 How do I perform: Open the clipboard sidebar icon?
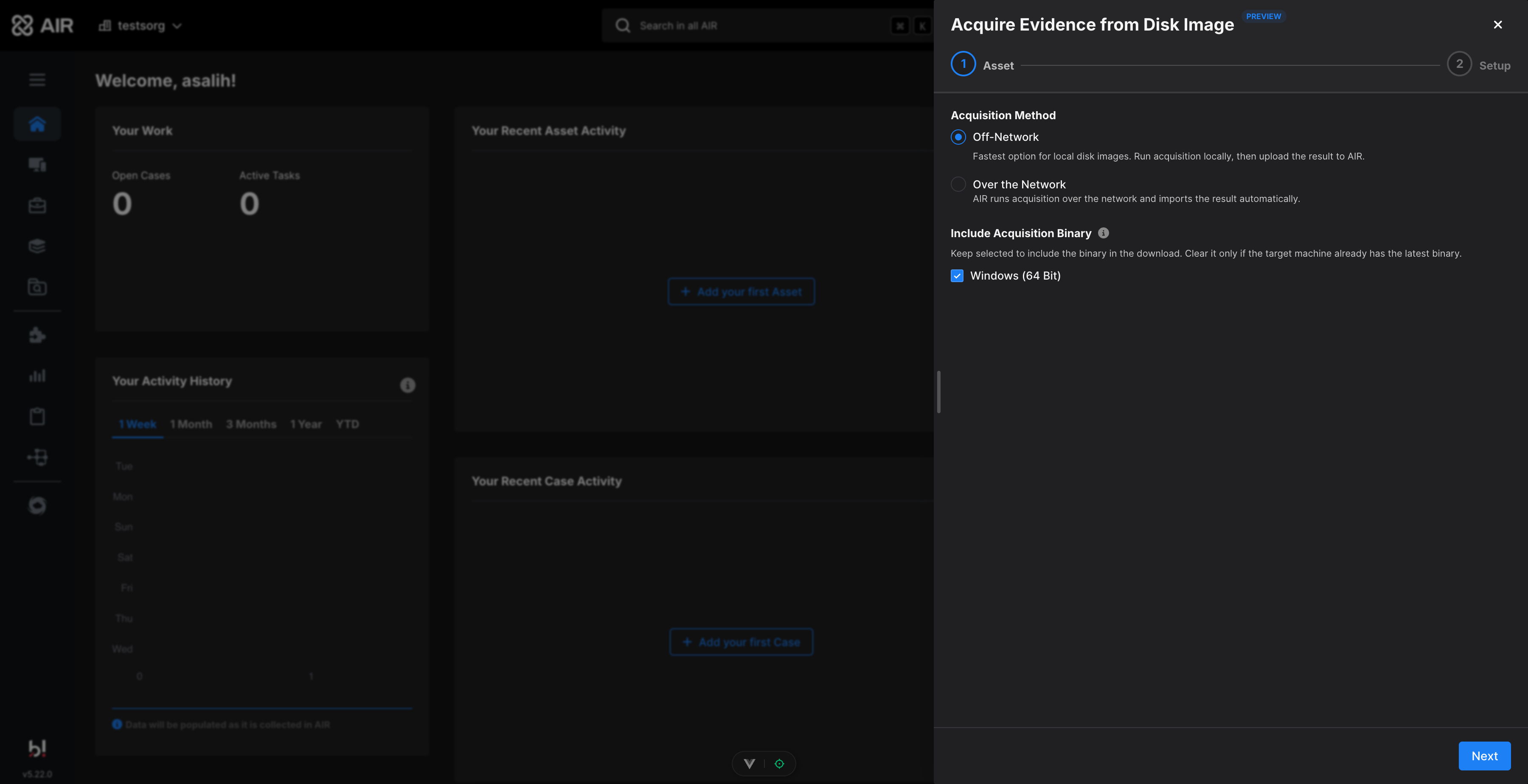click(37, 416)
